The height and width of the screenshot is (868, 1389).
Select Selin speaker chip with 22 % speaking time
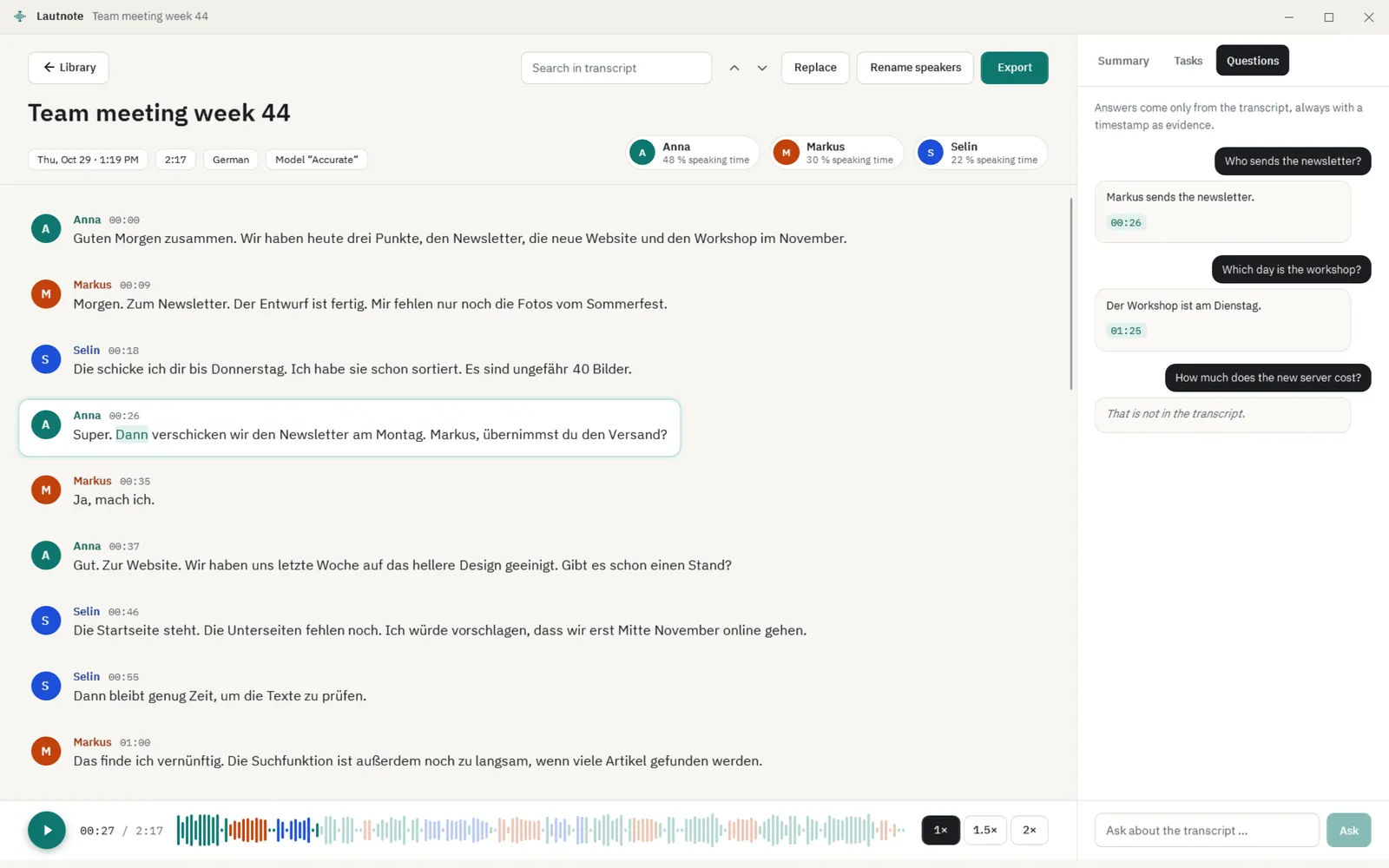coord(981,153)
